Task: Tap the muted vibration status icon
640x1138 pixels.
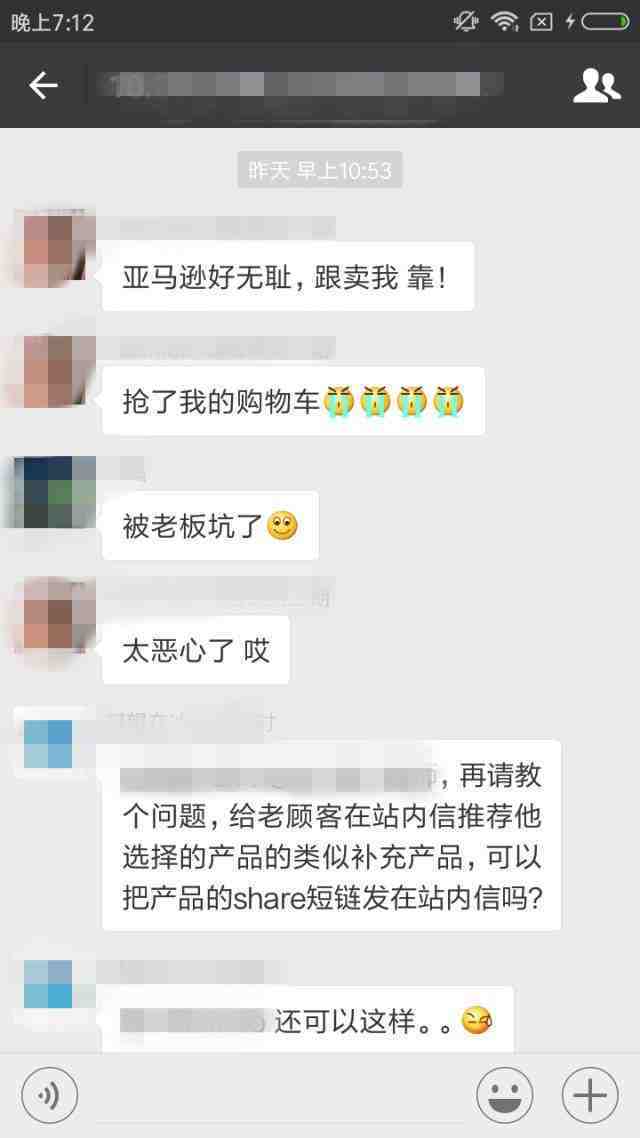Action: [465, 22]
